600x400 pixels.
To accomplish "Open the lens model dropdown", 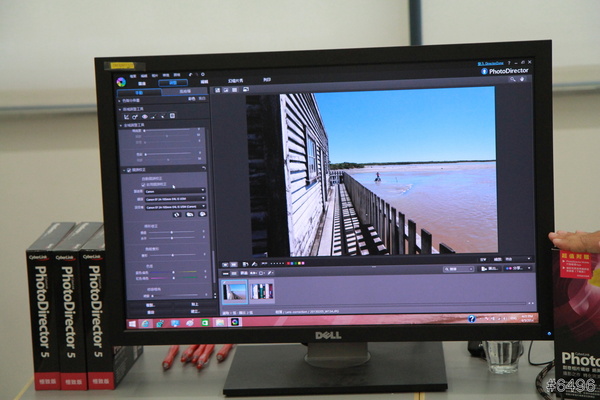I will click(175, 199).
